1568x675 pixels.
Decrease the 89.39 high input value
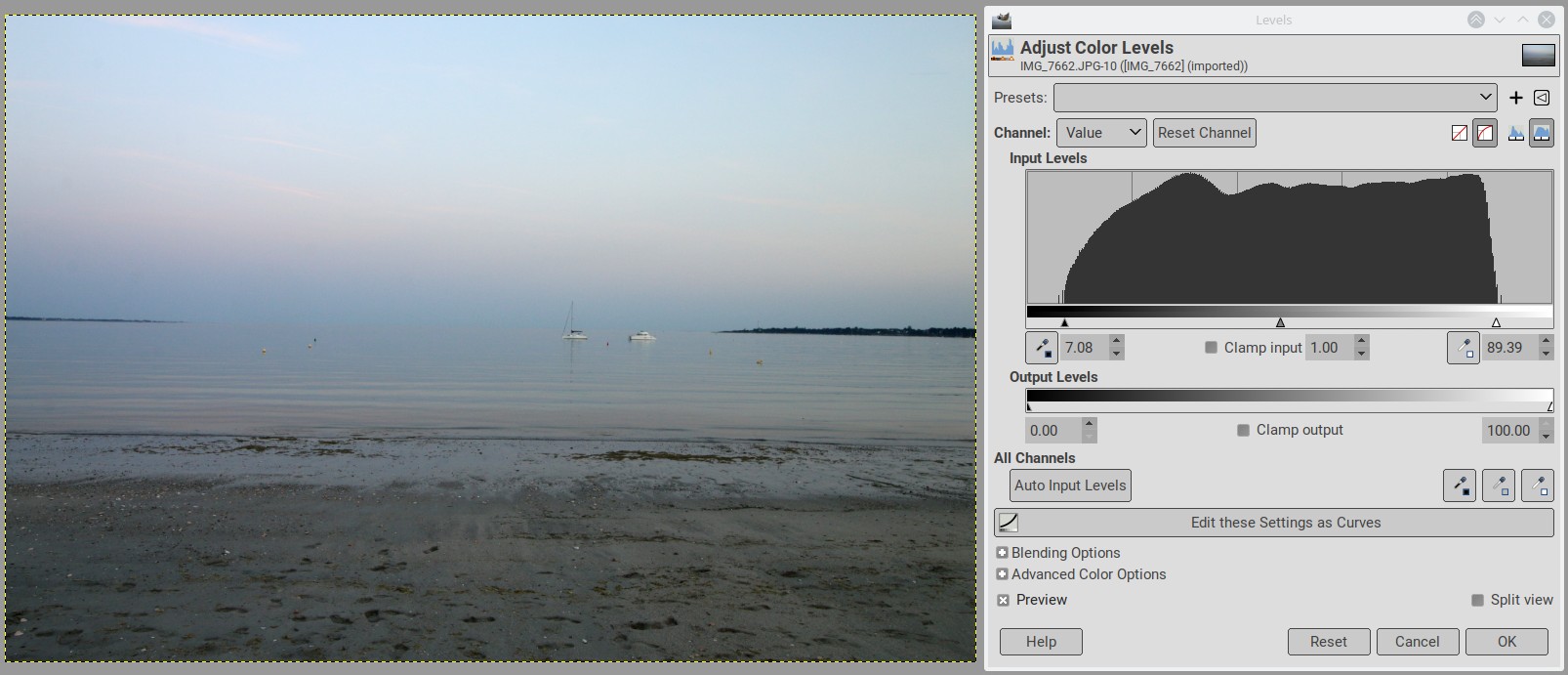point(1546,355)
